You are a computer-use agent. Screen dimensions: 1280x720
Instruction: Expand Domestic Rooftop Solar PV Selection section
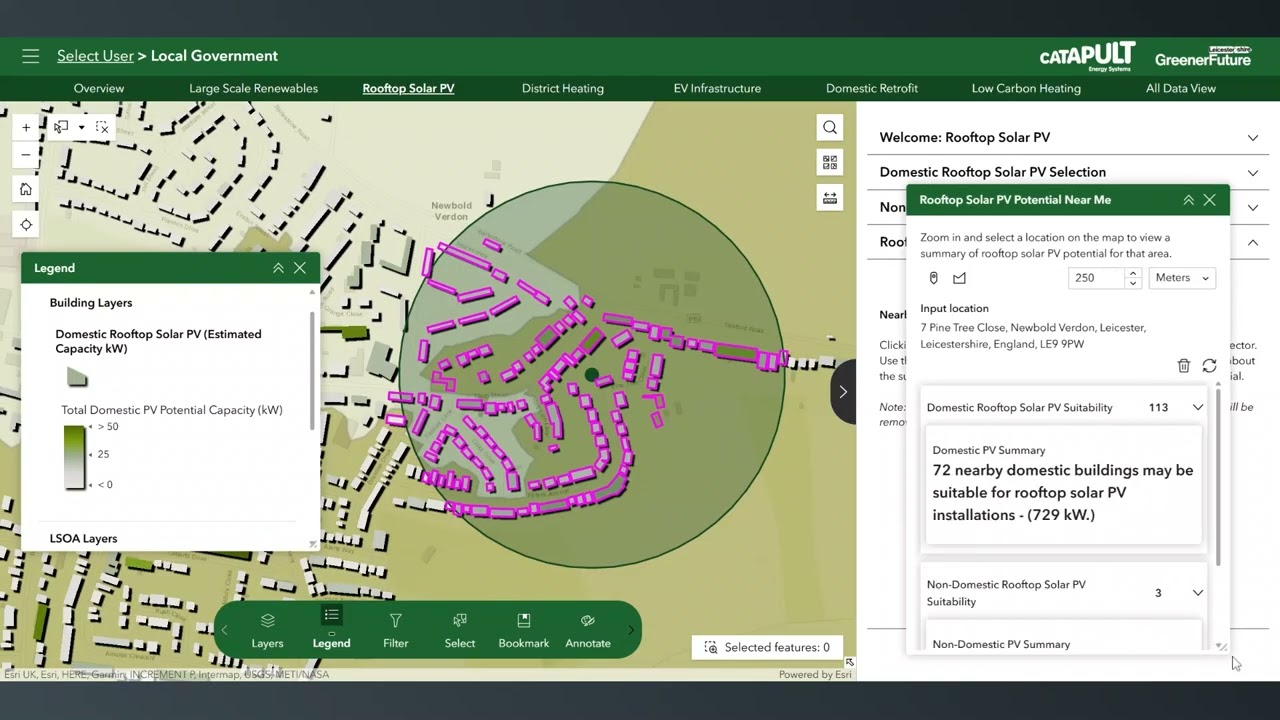1069,172
